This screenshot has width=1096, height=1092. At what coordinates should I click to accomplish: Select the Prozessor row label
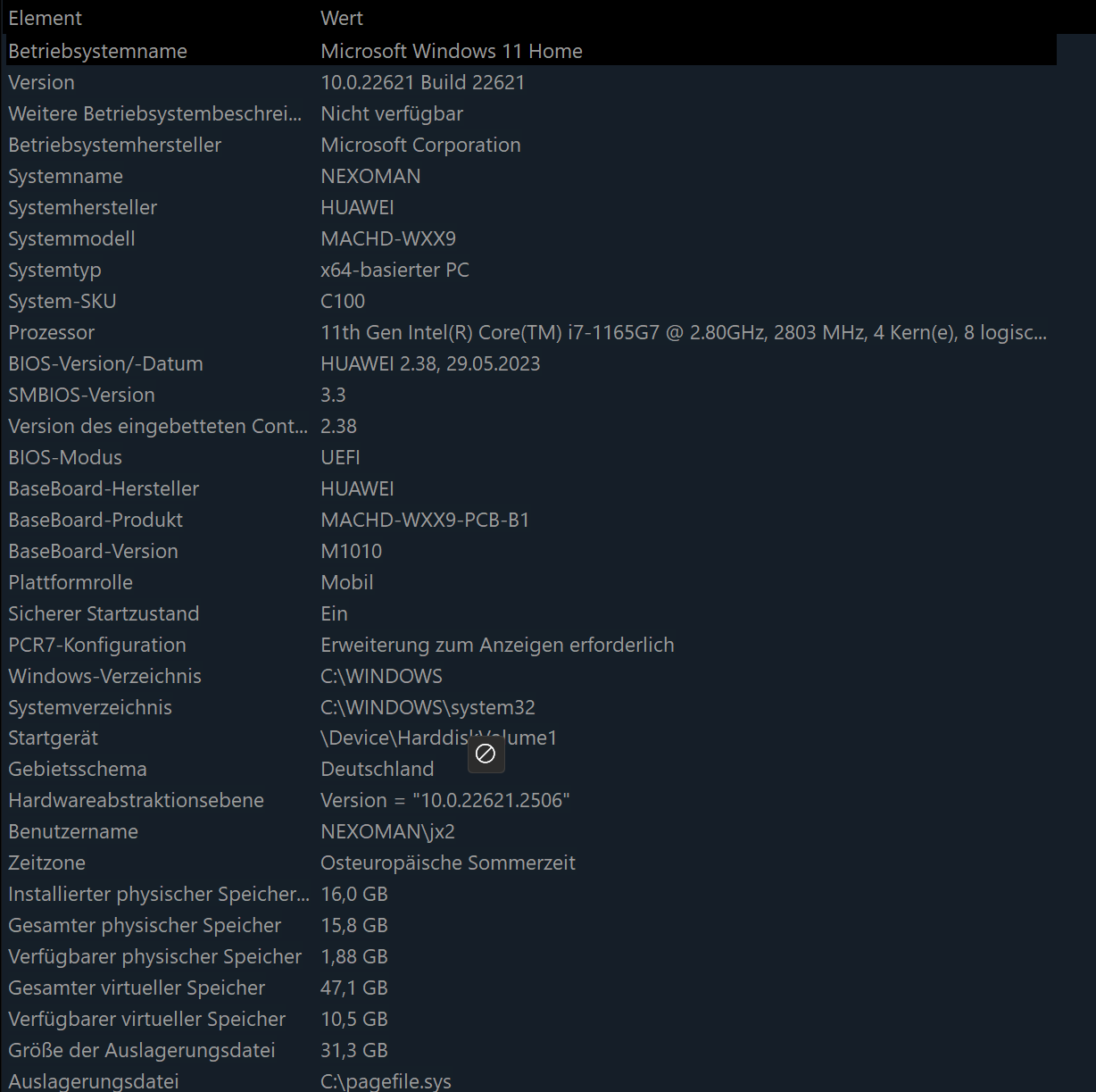pyautogui.click(x=52, y=332)
